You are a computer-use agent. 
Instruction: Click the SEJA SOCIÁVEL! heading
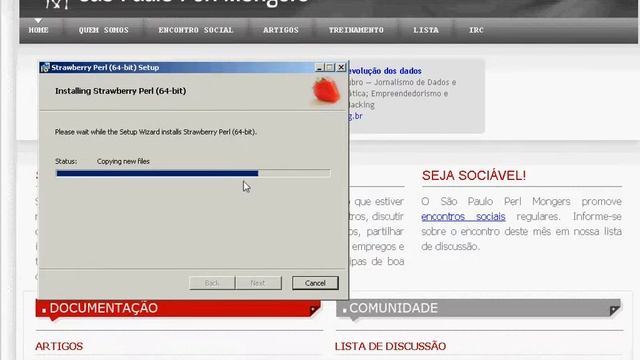[x=474, y=176]
